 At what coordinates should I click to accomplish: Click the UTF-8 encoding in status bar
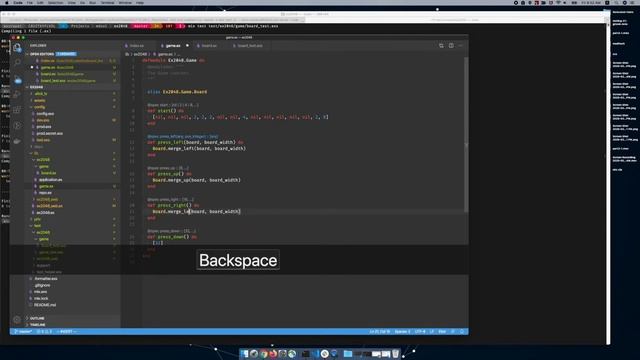pos(420,331)
